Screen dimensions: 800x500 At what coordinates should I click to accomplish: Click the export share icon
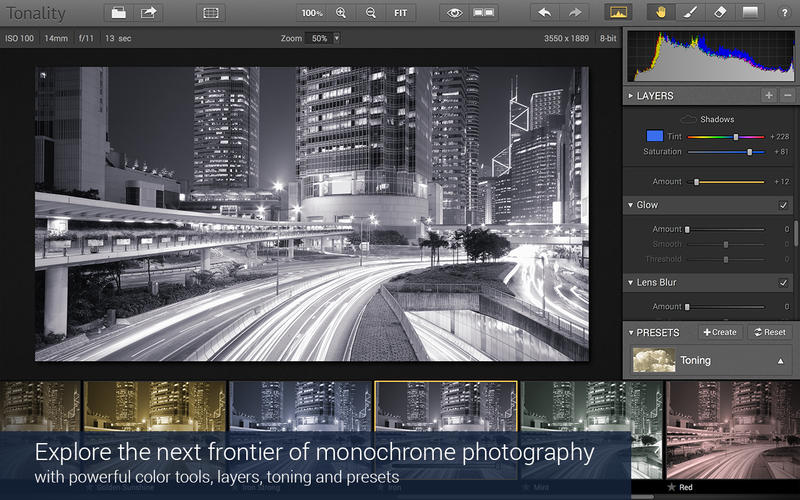click(148, 13)
